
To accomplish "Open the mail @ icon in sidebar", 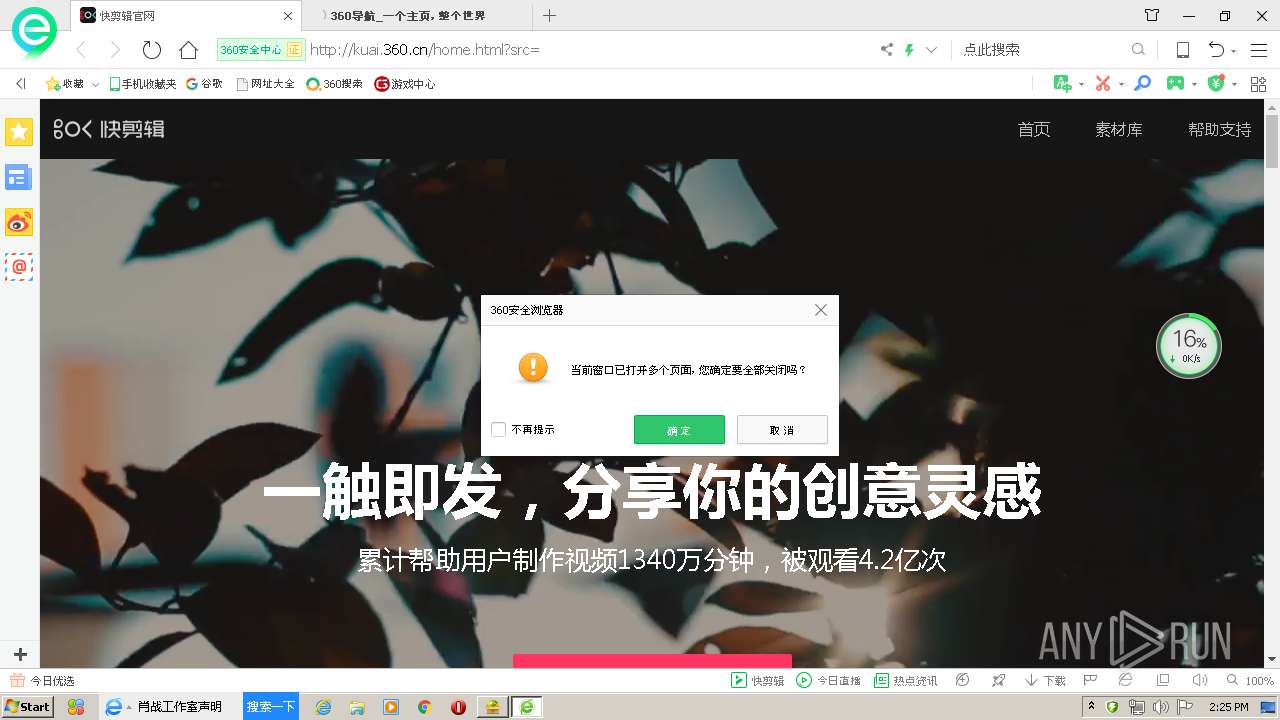I will coord(19,267).
